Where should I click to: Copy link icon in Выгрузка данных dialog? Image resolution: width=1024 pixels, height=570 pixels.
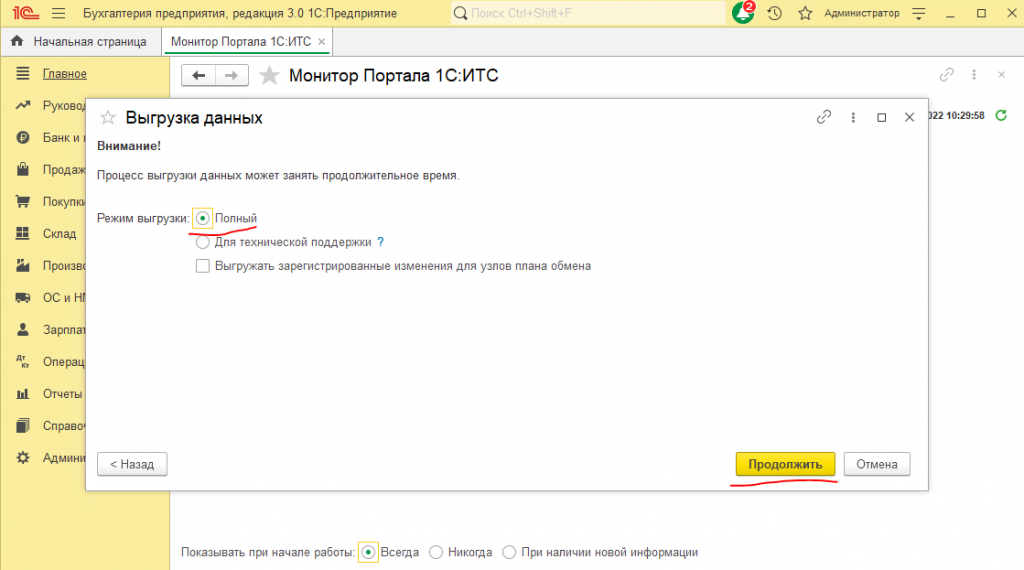tap(824, 117)
